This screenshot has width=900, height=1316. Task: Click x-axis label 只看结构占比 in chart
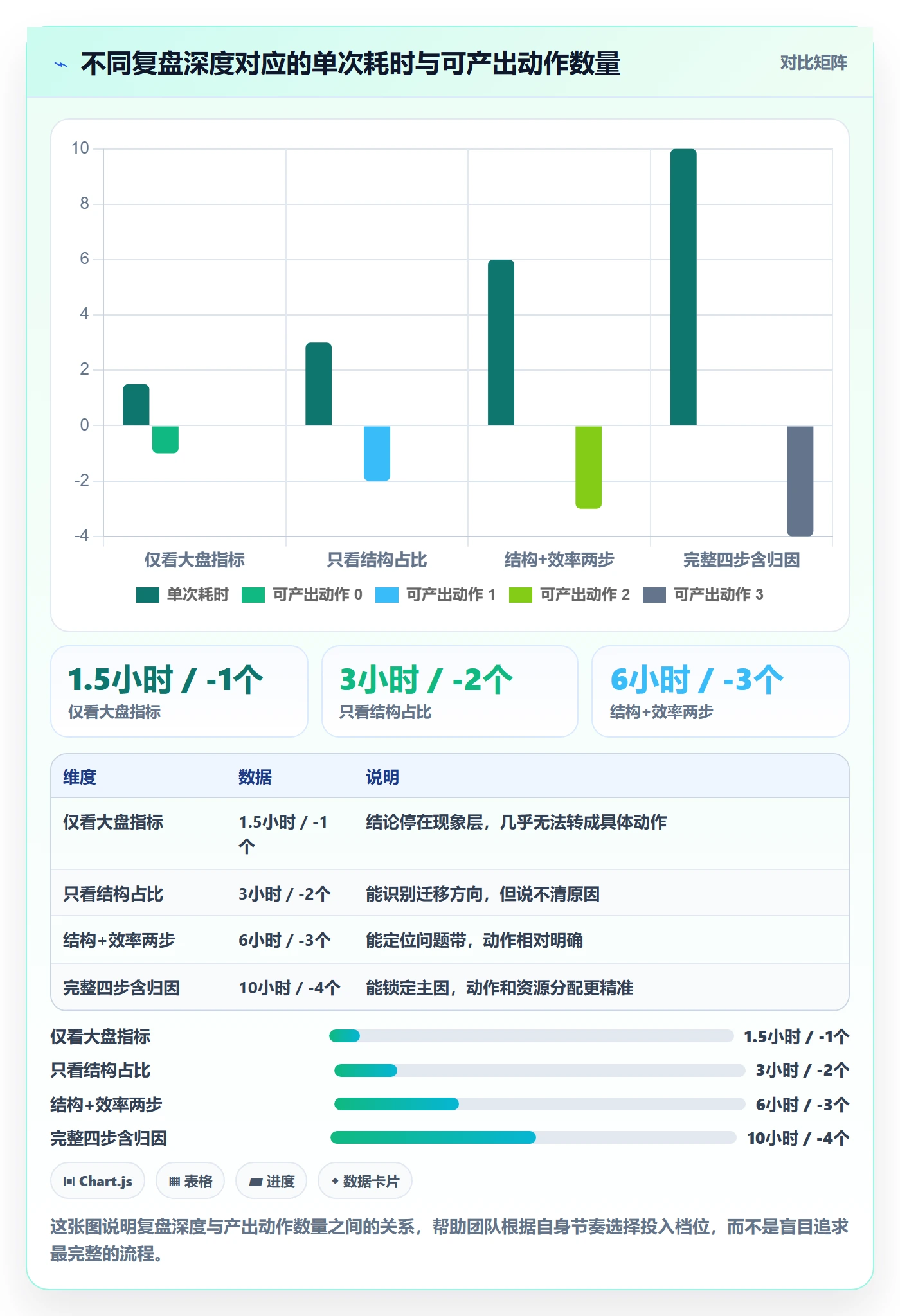click(x=377, y=560)
